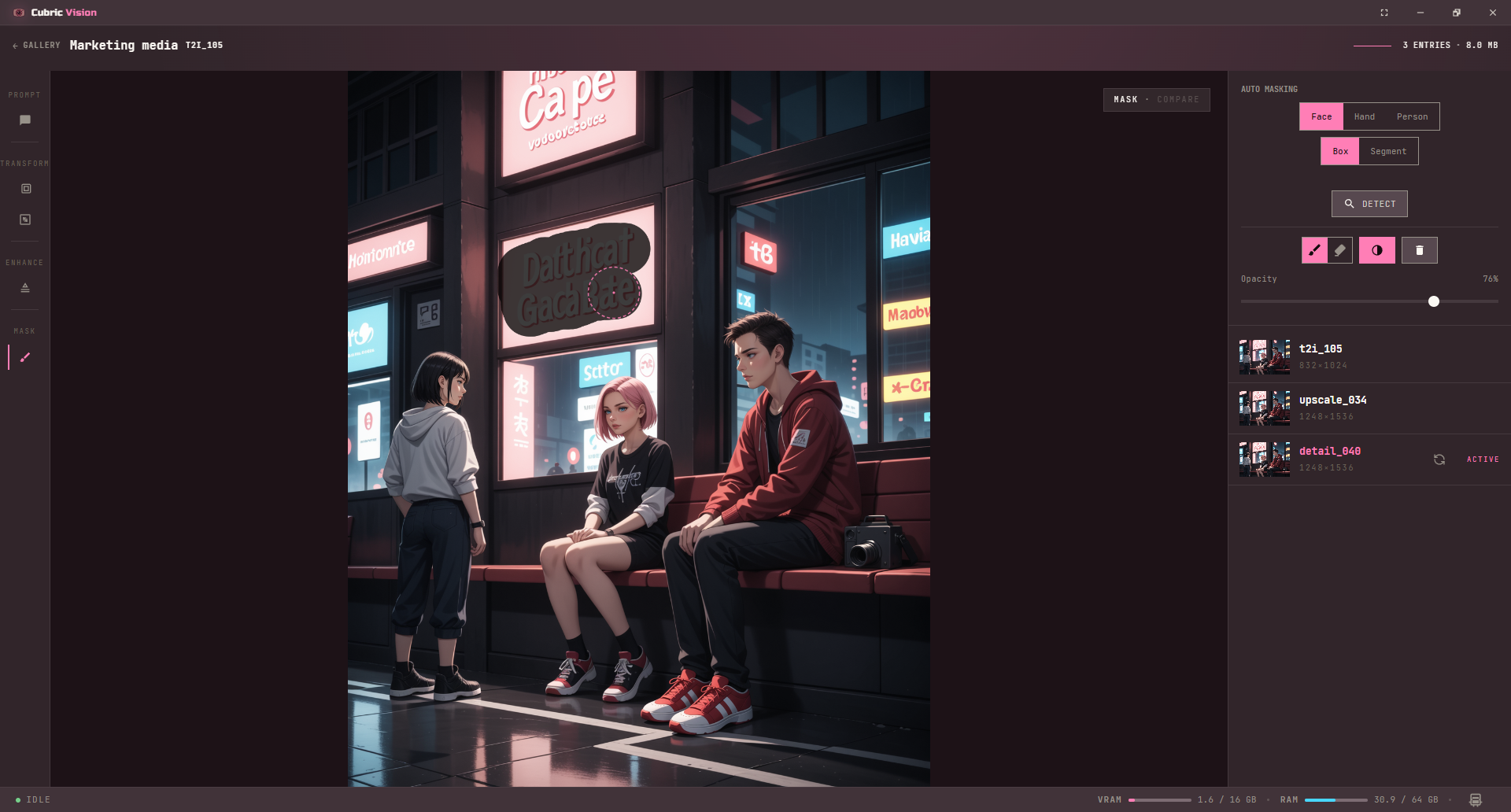Image resolution: width=1511 pixels, height=812 pixels.
Task: Select the Mask brush sidebar icon
Action: click(x=25, y=357)
